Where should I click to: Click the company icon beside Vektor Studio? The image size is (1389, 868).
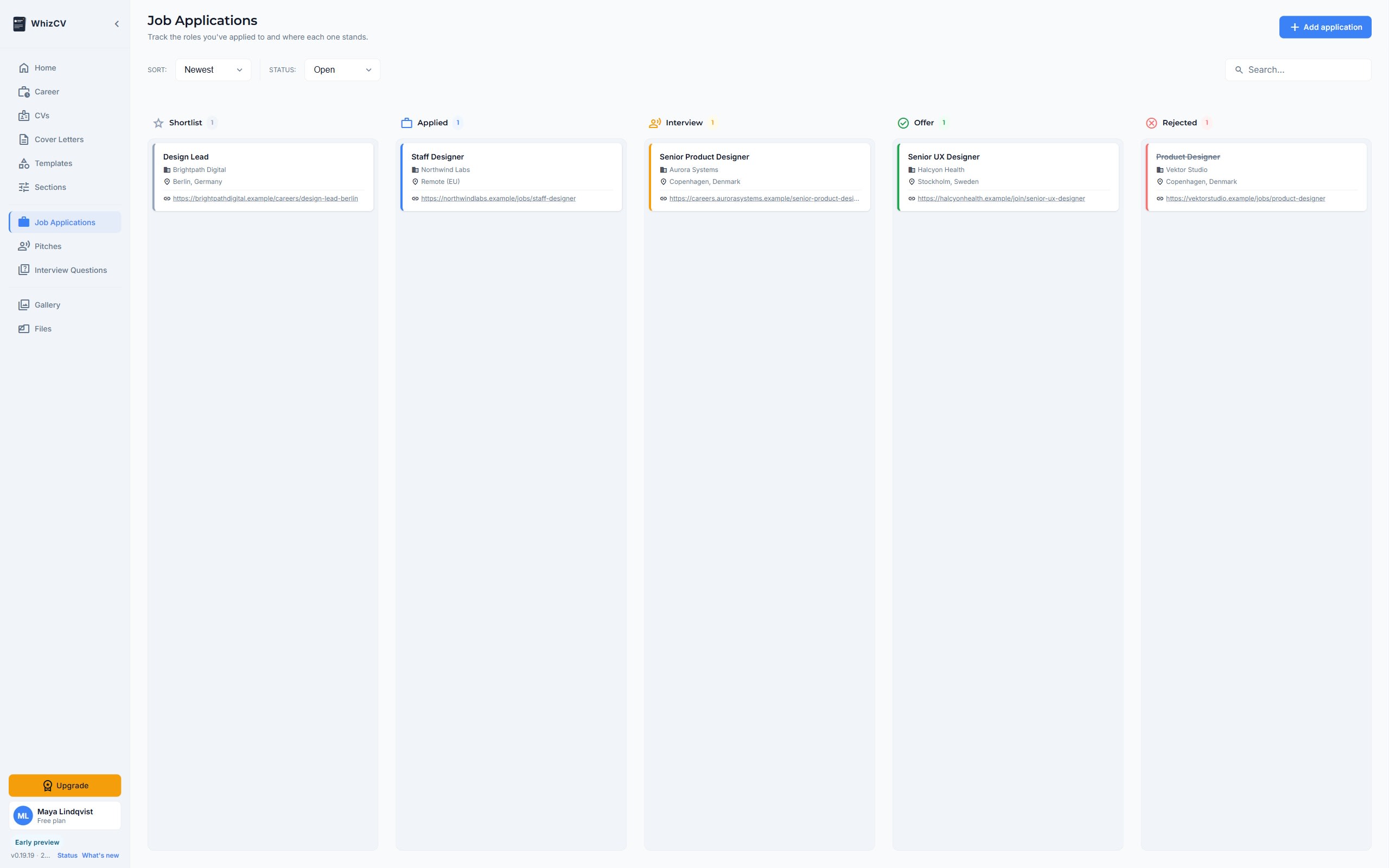1160,170
